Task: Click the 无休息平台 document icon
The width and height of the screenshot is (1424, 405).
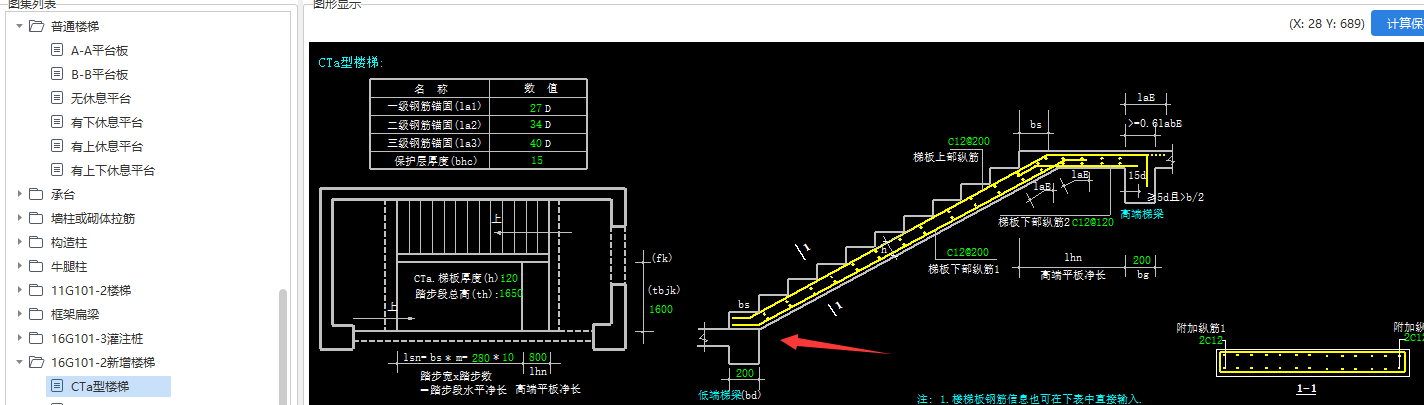Action: pyautogui.click(x=58, y=98)
